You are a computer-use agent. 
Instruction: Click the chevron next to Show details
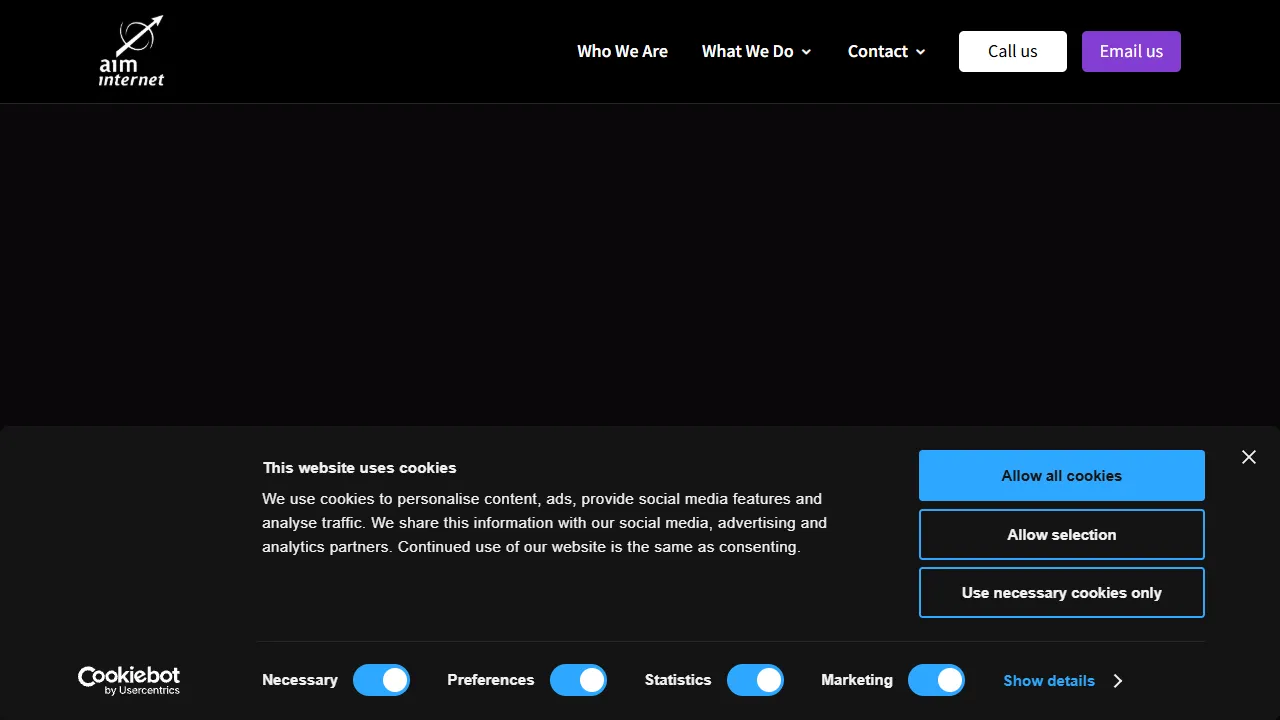(1117, 681)
